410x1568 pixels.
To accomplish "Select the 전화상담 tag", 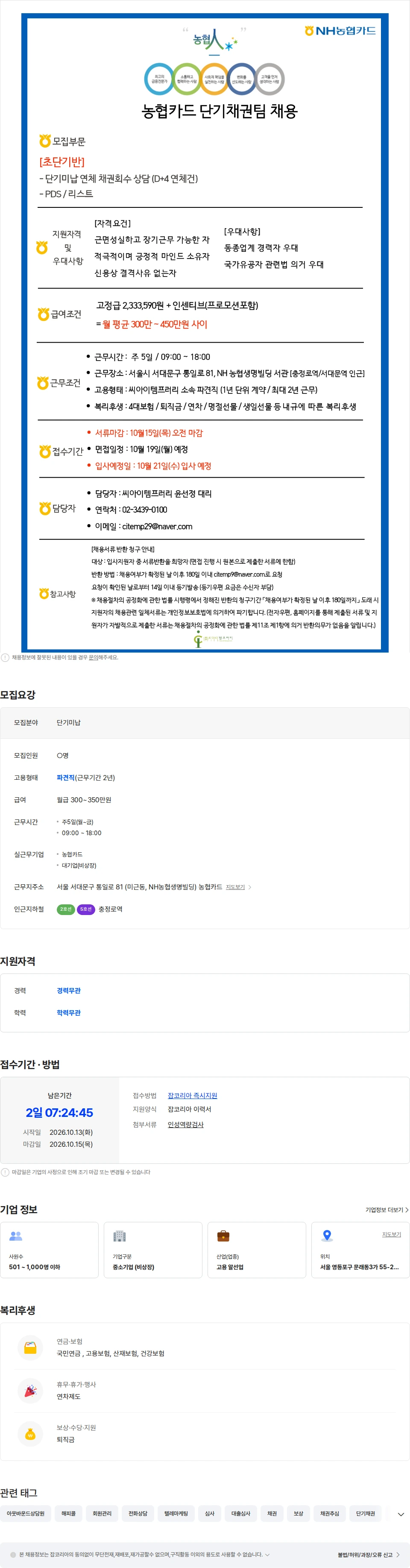I will pos(138,1513).
